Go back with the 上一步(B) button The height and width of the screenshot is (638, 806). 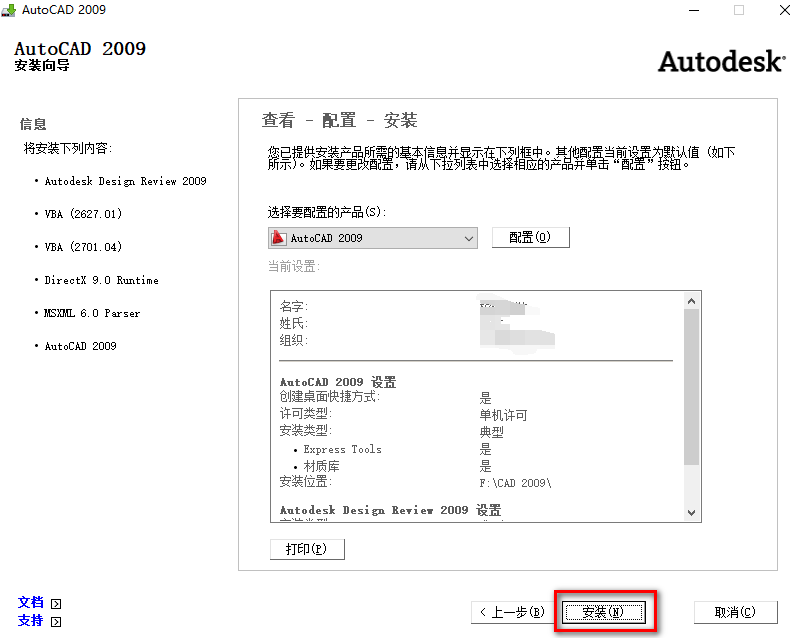pyautogui.click(x=511, y=611)
